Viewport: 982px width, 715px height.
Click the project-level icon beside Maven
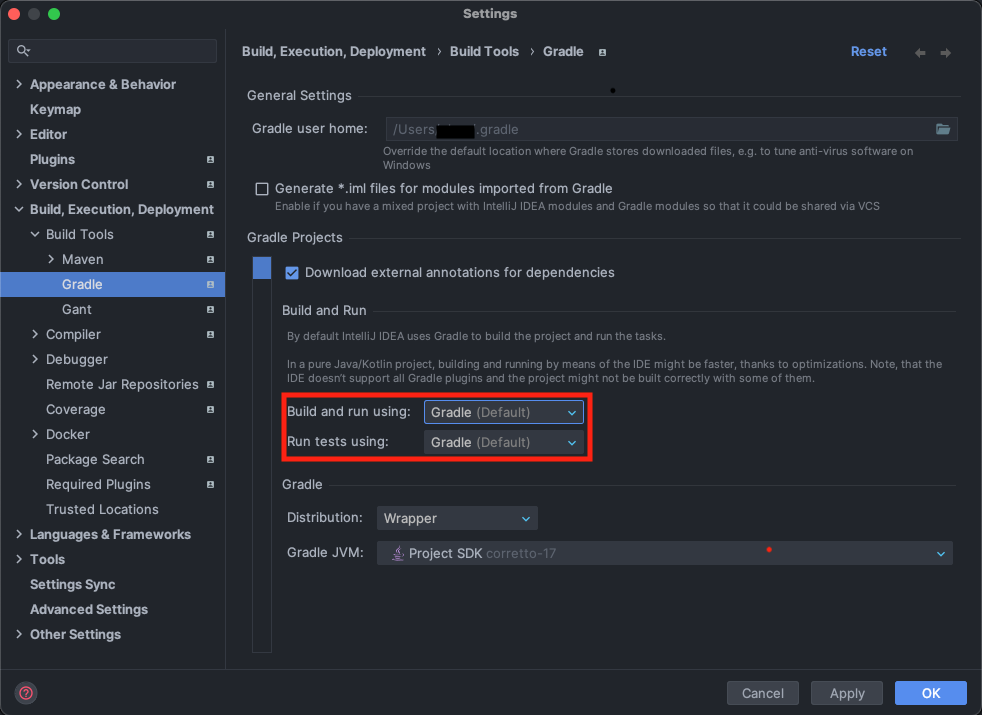[x=210, y=260]
